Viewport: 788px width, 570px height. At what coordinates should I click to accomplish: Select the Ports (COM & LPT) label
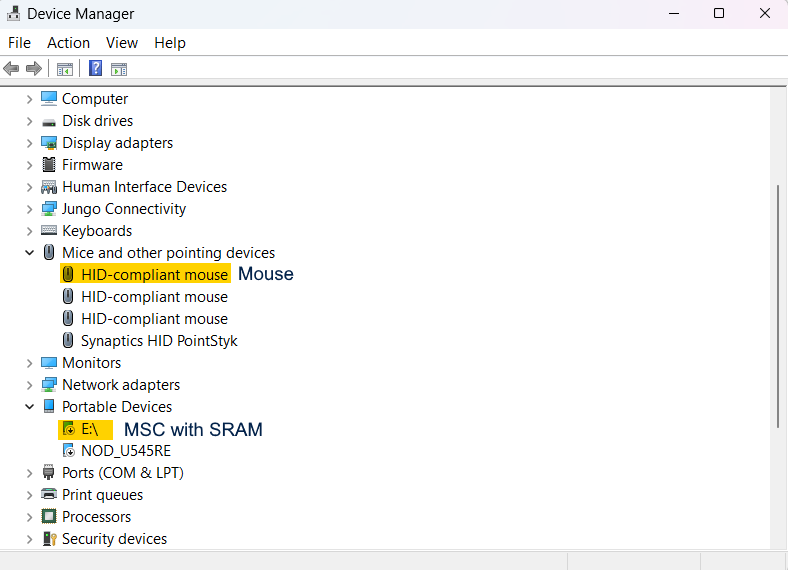pyautogui.click(x=123, y=472)
